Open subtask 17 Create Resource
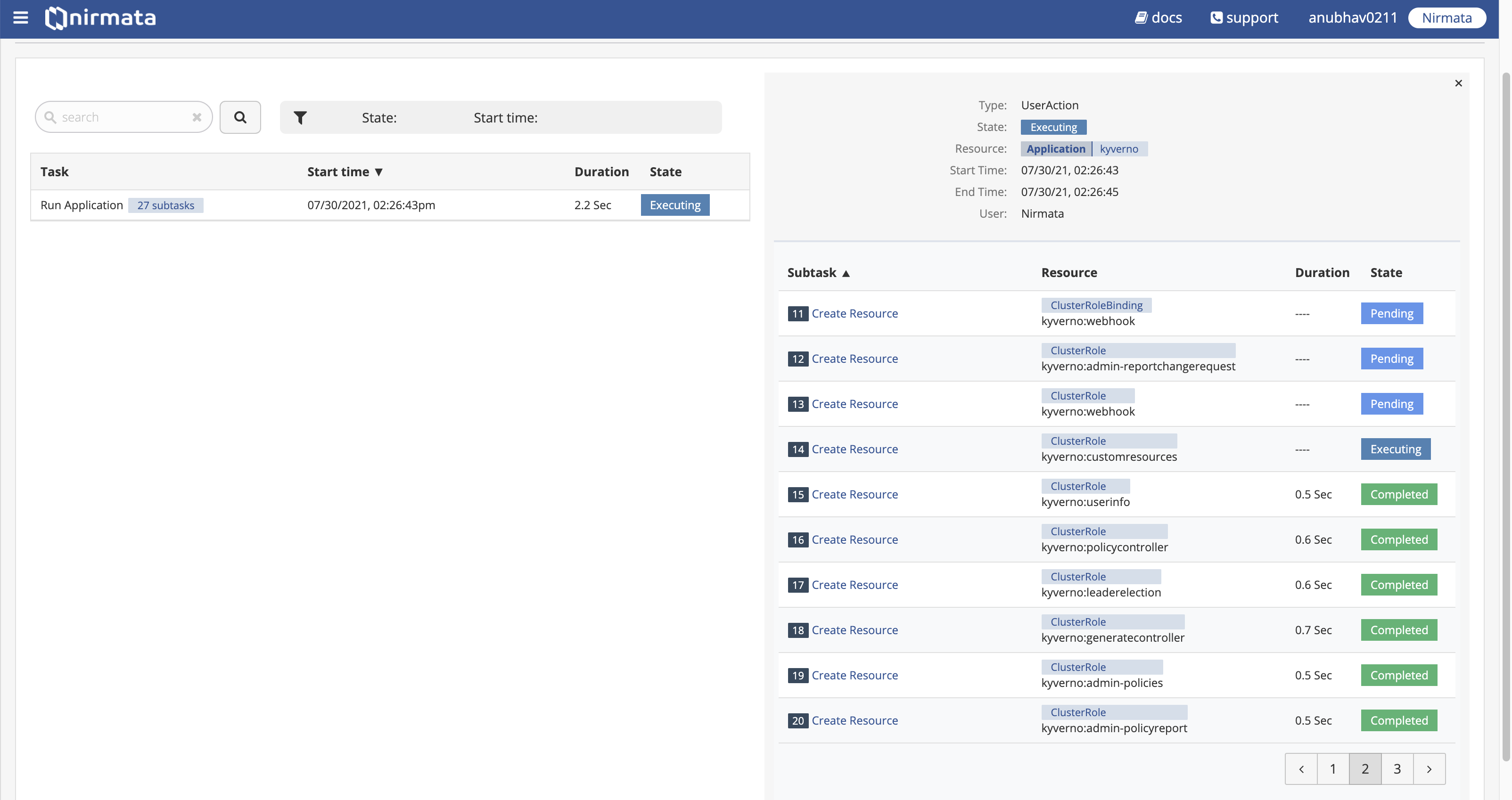The height and width of the screenshot is (800, 1512). pyautogui.click(x=854, y=585)
